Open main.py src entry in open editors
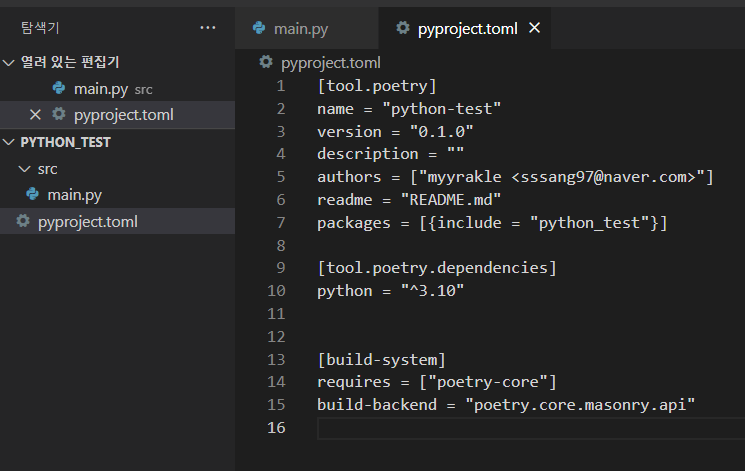This screenshot has width=745, height=471. (100, 89)
